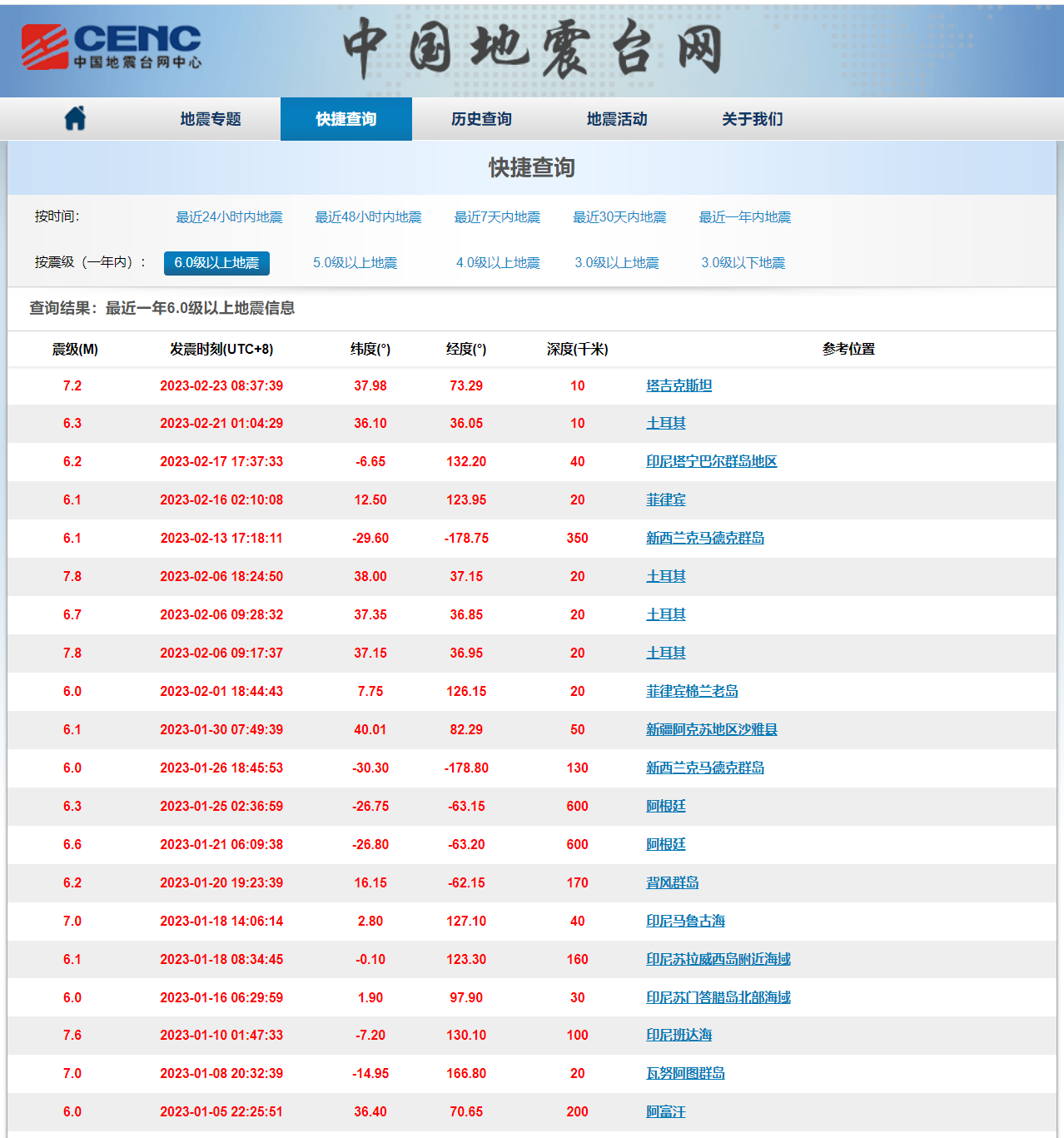Select longitude value 166.80
1064x1138 pixels.
click(x=466, y=1073)
